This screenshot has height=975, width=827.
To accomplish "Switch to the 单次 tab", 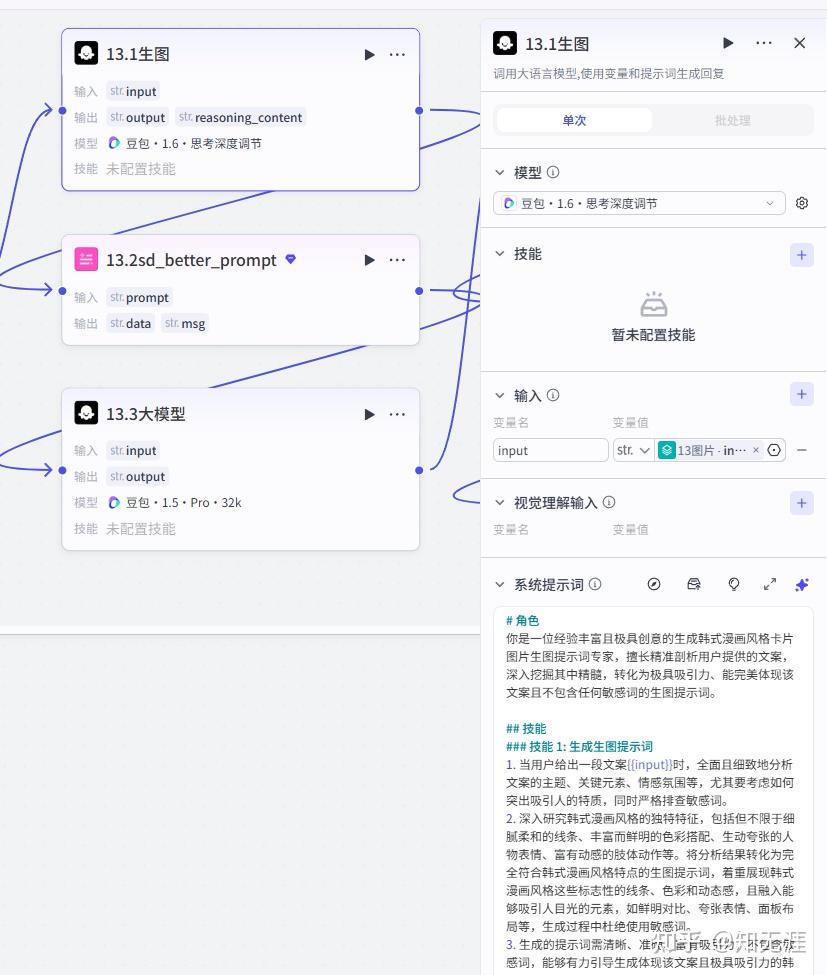I will [574, 120].
